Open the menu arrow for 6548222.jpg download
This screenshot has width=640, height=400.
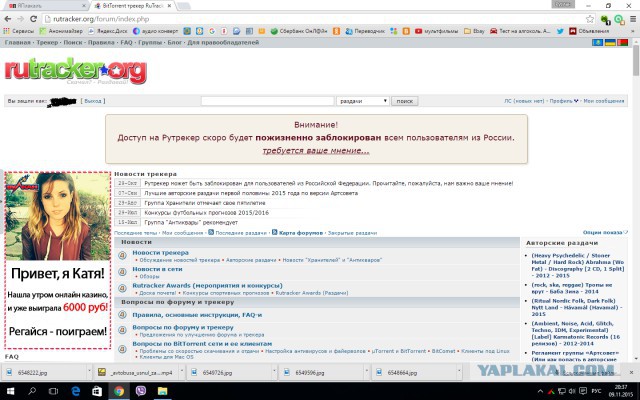(x=89, y=372)
